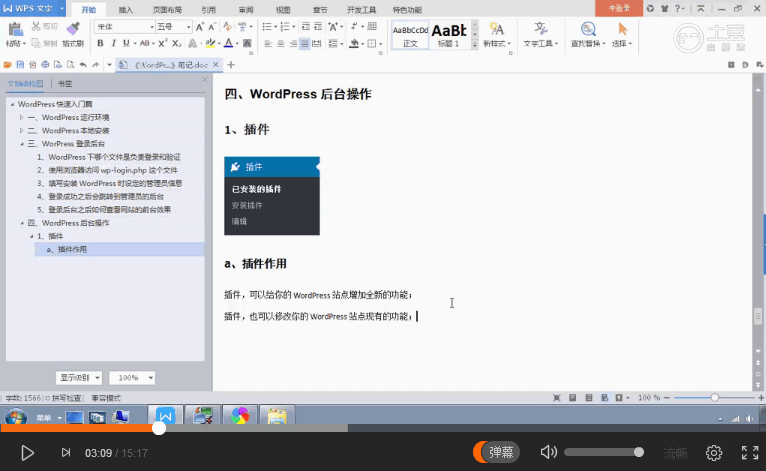Select the 标题 1 style
Screen dimensions: 766x471
pyautogui.click(x=448, y=35)
